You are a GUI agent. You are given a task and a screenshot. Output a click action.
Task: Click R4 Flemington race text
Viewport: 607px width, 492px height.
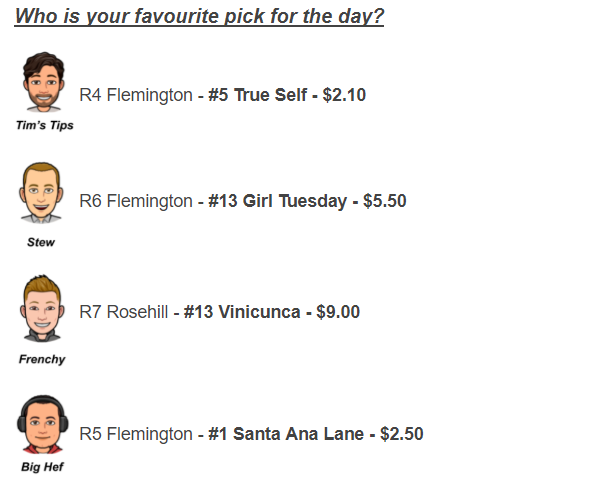tap(136, 95)
